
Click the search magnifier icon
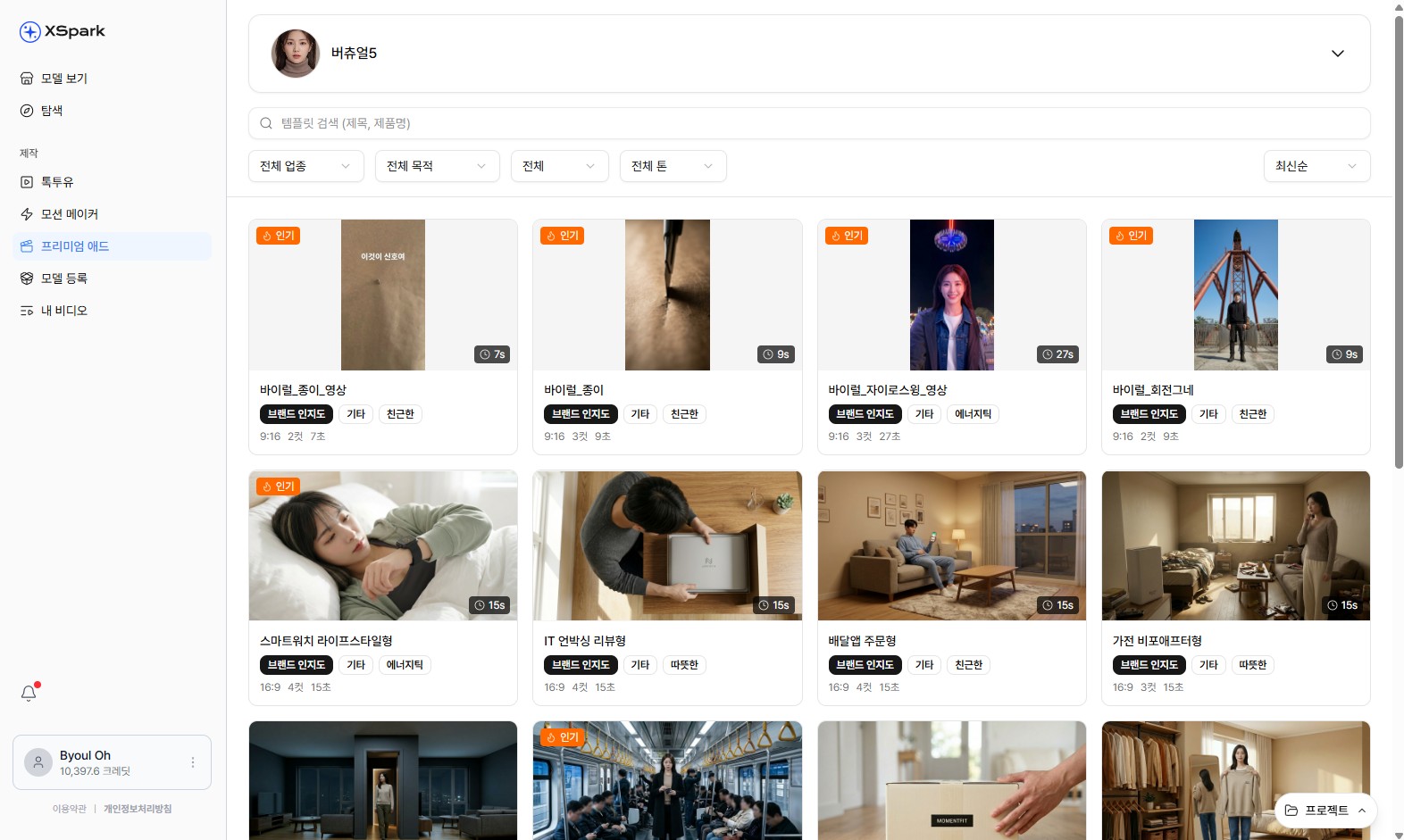point(266,123)
